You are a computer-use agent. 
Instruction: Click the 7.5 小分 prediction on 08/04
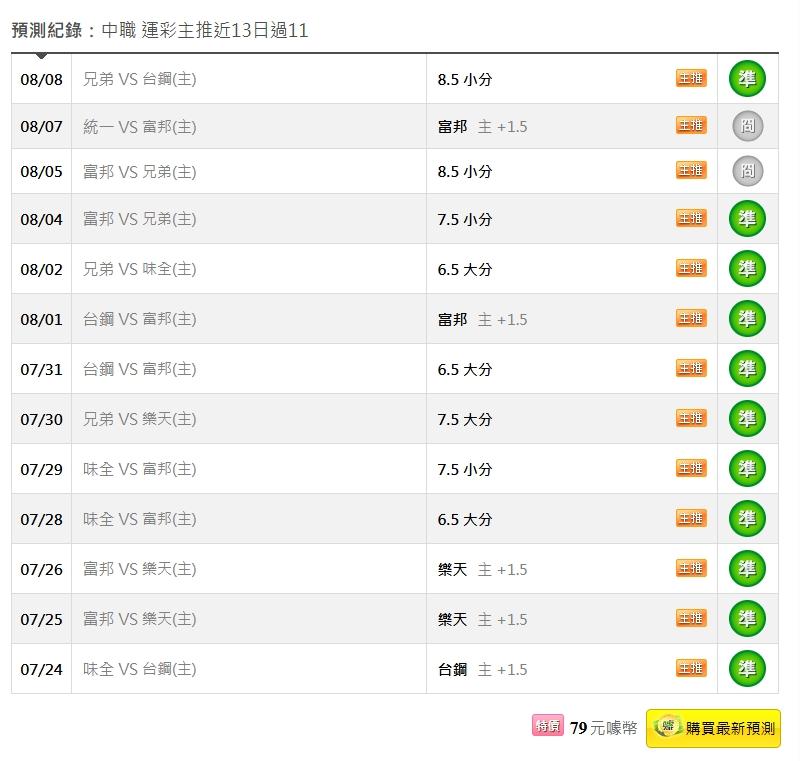pyautogui.click(x=465, y=219)
